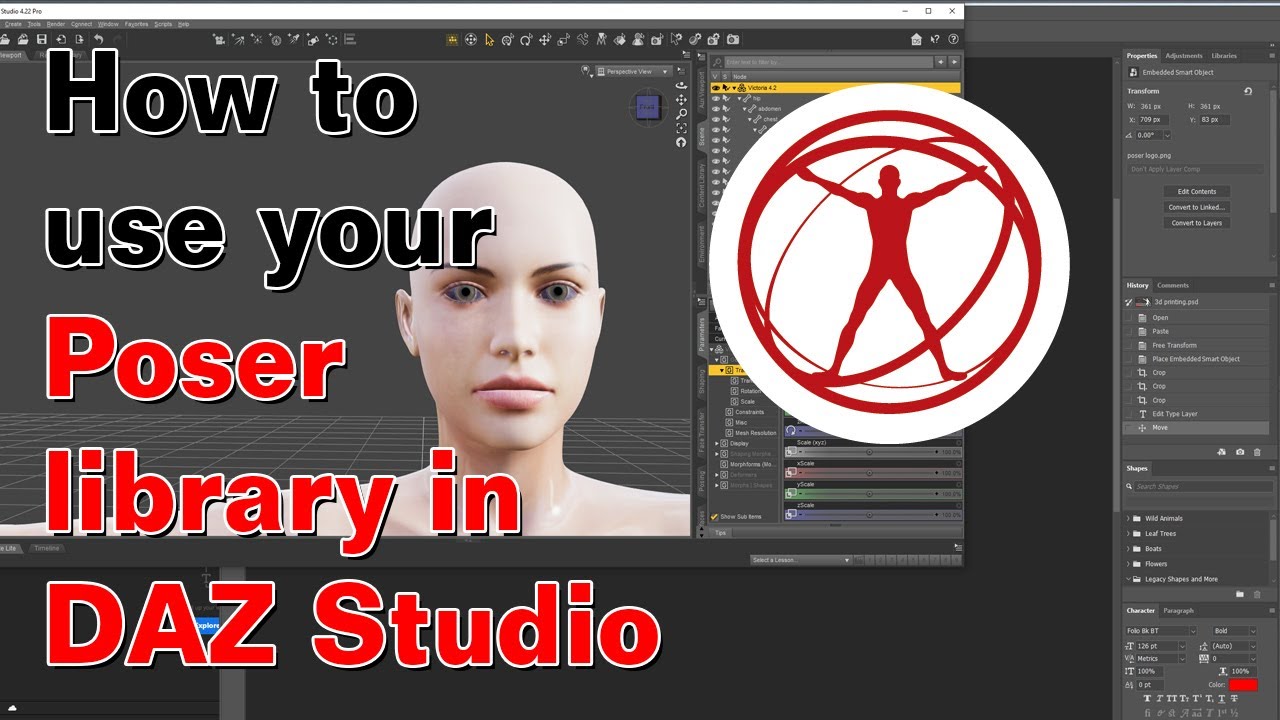Click Convert to Layers button
The width and height of the screenshot is (1280, 720).
(1197, 223)
